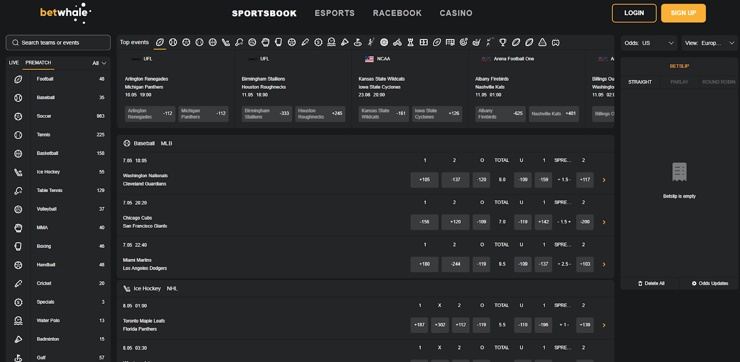Screen dimensions: 740x362
Task: Expand the Washington Nationals vs Cleveland Guardians match arrow
Action: (x=604, y=180)
